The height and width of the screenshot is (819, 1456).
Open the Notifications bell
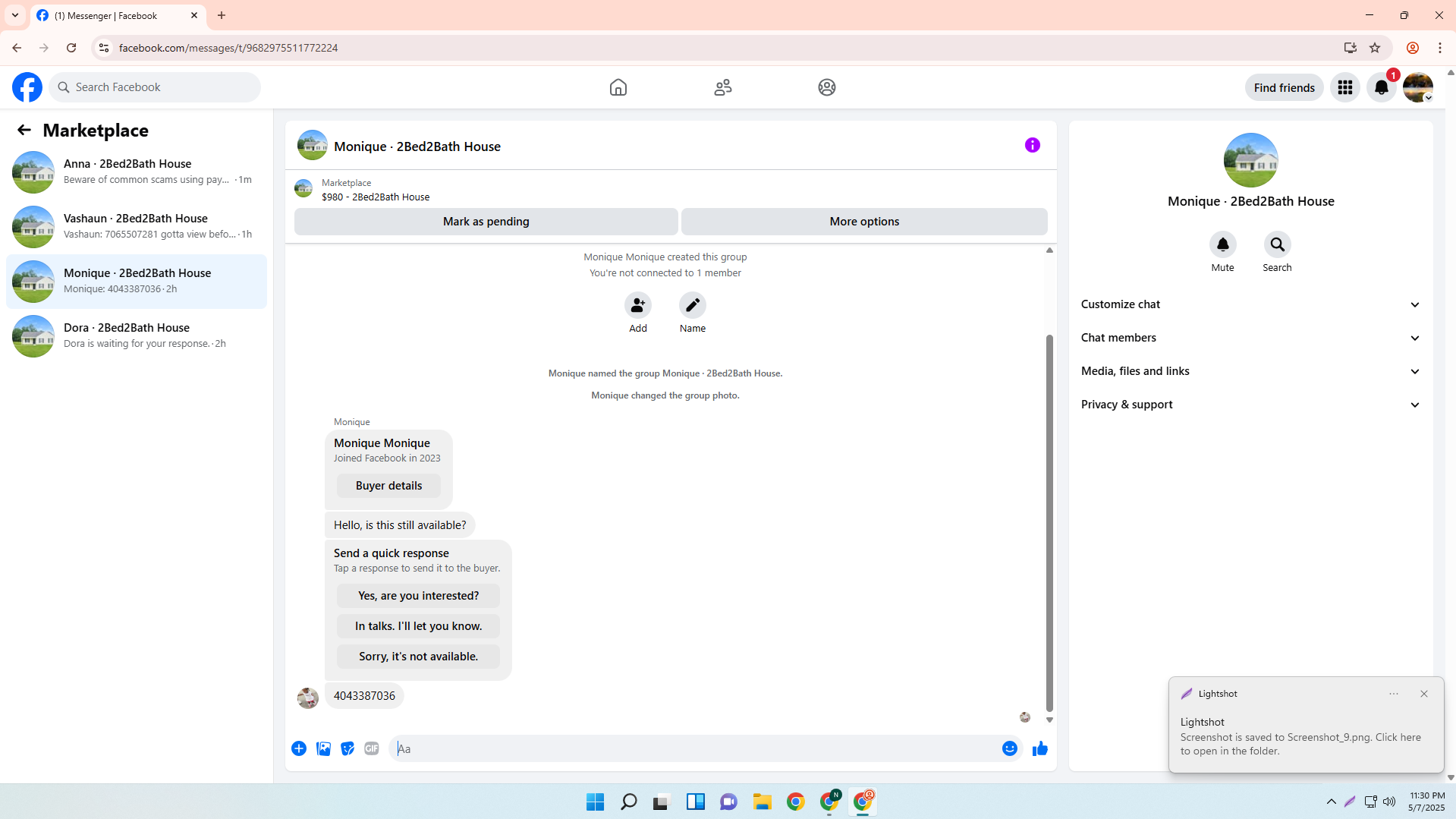[1382, 87]
